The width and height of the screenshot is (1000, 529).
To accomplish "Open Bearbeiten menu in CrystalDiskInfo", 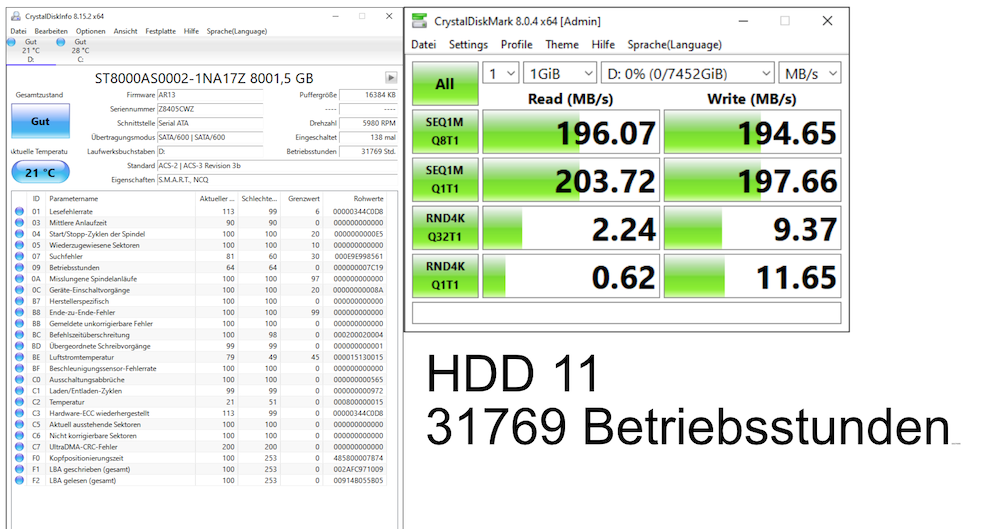I will pyautogui.click(x=51, y=31).
